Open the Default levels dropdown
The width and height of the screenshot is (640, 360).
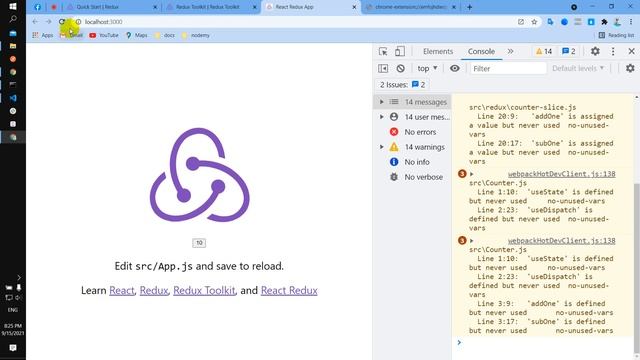[578, 69]
